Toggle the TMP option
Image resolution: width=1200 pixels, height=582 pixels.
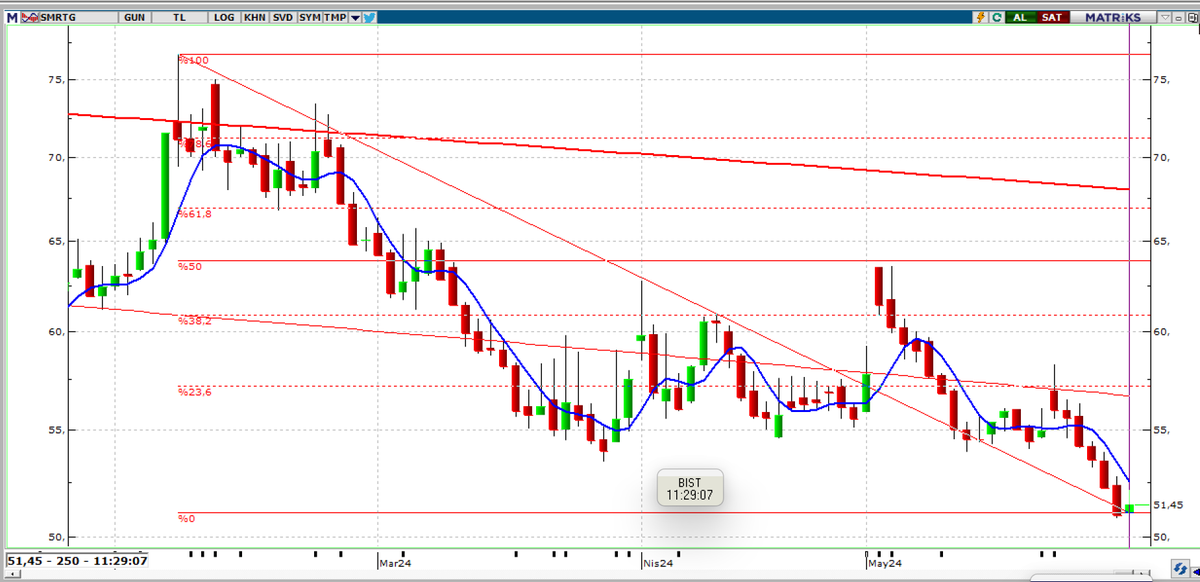pyautogui.click(x=334, y=17)
